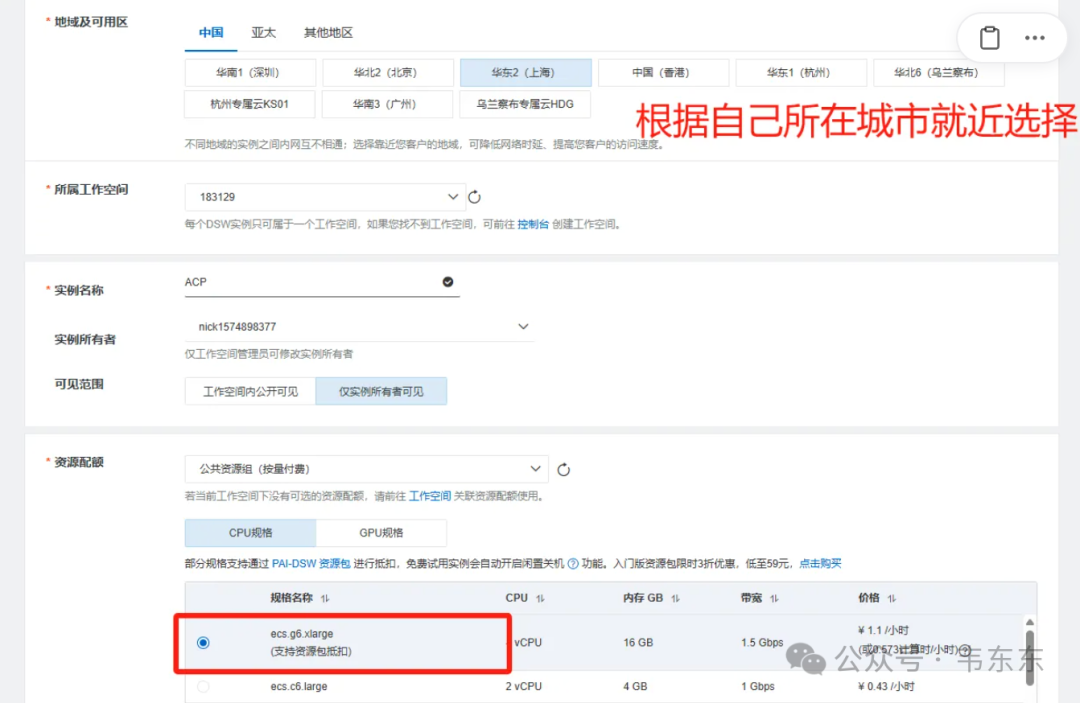Sort by 内存 GB column
This screenshot has width=1080, height=703.
coord(675,598)
